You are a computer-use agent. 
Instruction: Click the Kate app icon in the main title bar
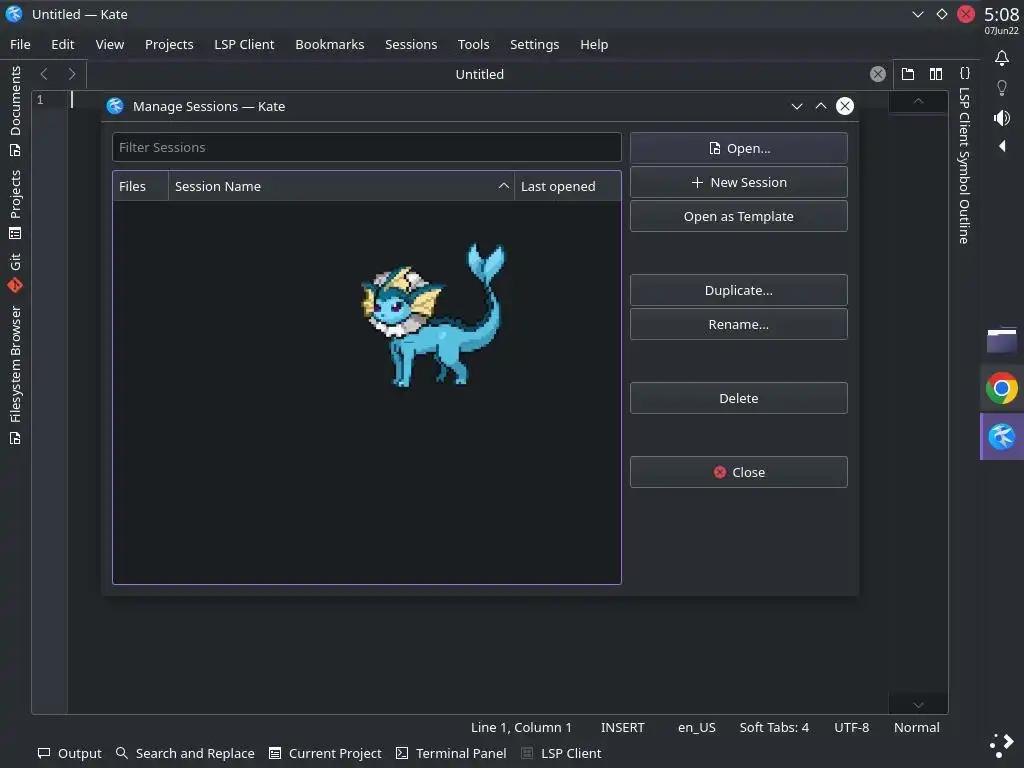(14, 14)
